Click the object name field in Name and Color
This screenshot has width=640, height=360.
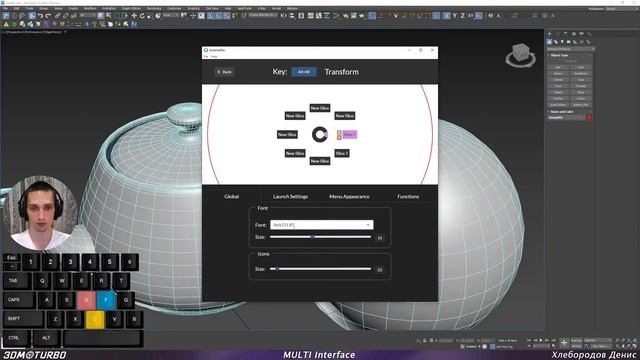coord(567,117)
